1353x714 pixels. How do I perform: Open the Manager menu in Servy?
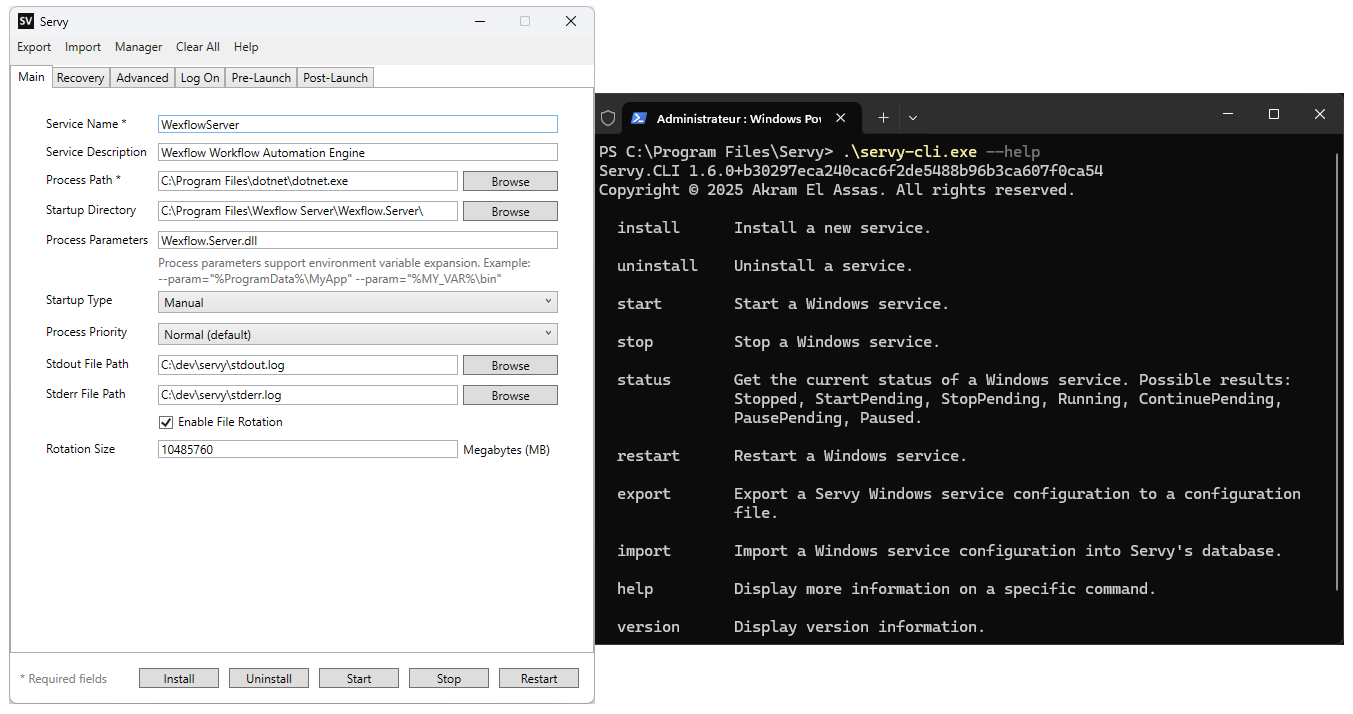[138, 47]
